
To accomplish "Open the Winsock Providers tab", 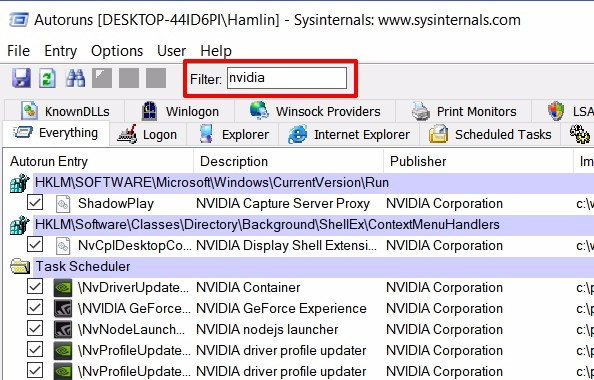I will click(315, 111).
